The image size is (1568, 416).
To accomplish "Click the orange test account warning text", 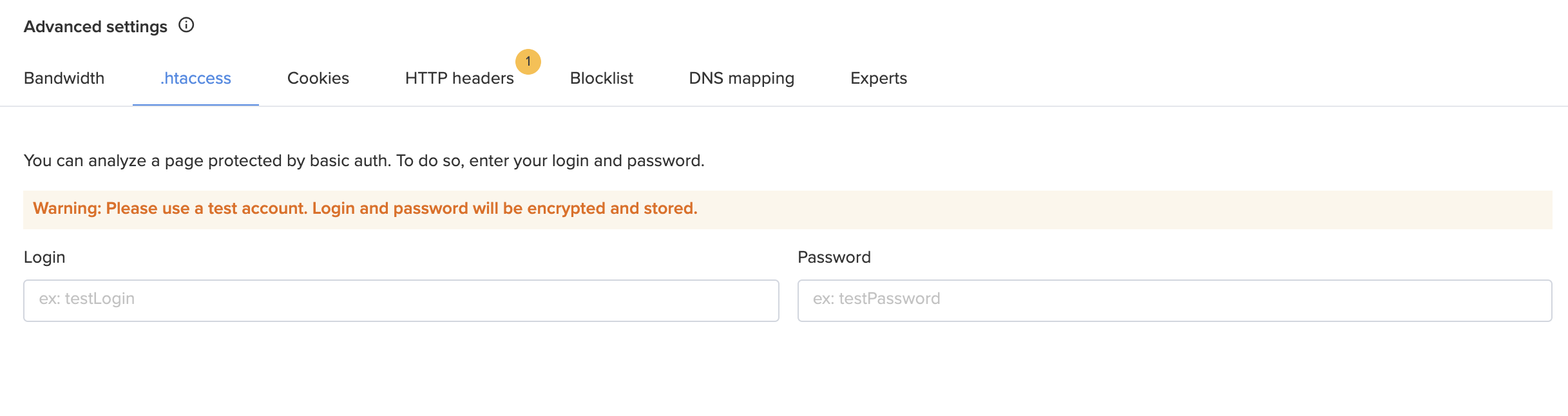I will click(x=365, y=209).
